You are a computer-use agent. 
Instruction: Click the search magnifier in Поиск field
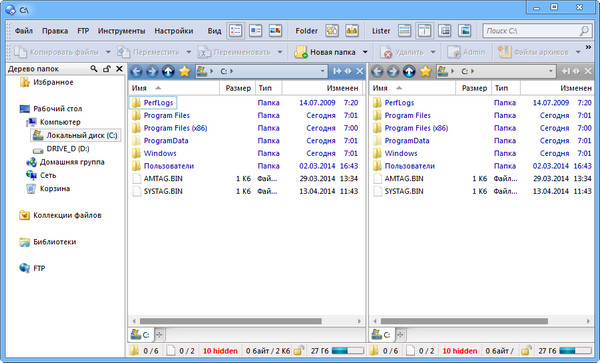click(x=584, y=31)
